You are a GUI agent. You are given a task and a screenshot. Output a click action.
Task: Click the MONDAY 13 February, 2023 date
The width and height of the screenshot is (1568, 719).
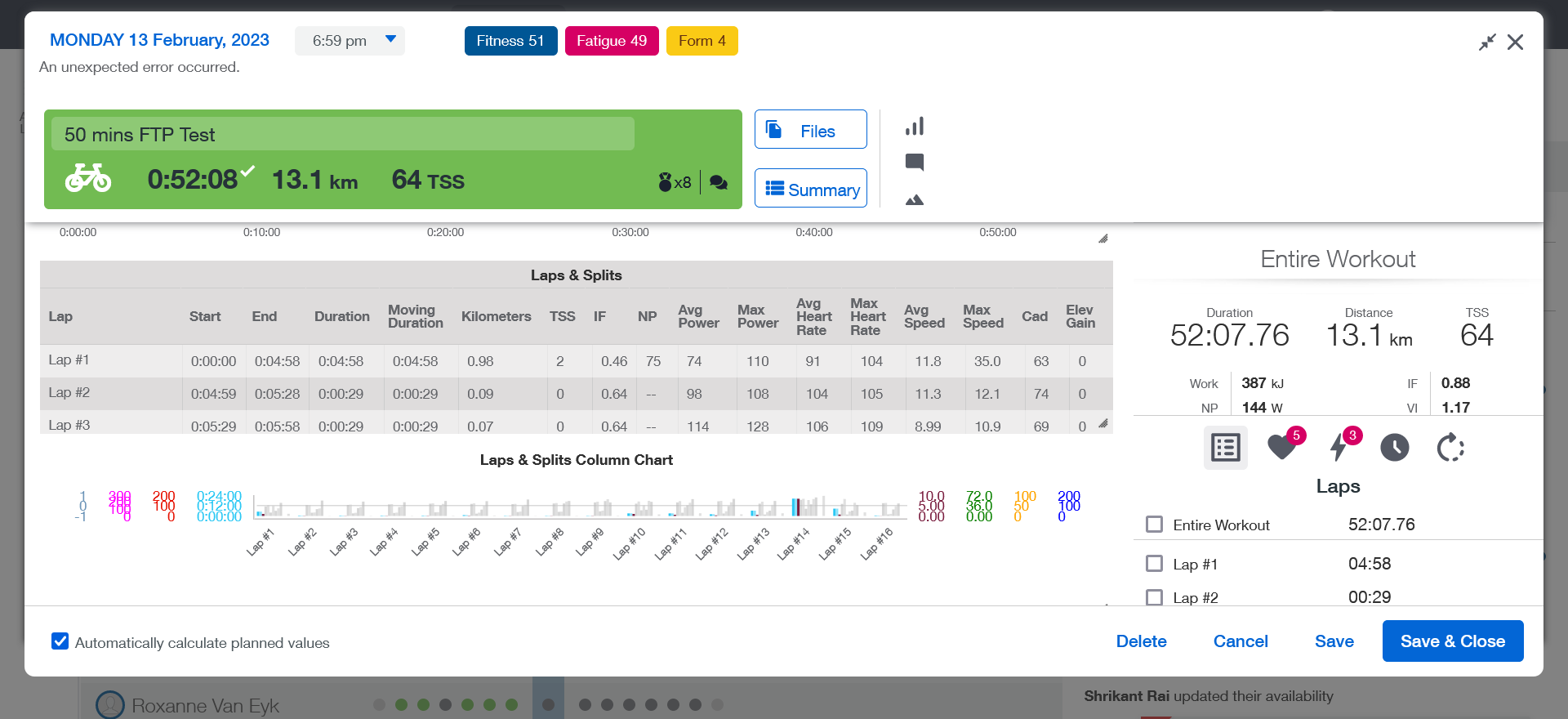(159, 40)
